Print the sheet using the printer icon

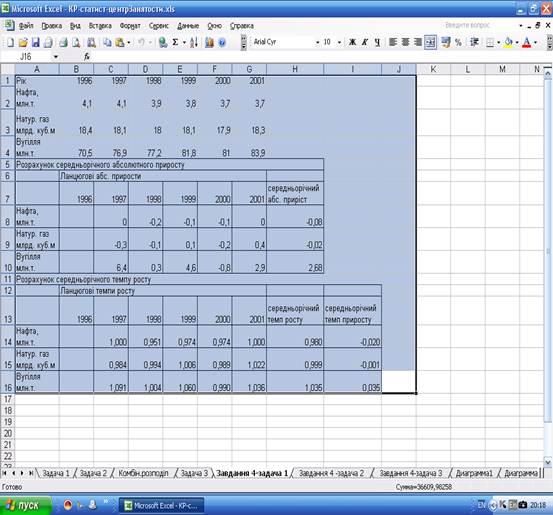click(x=63, y=42)
